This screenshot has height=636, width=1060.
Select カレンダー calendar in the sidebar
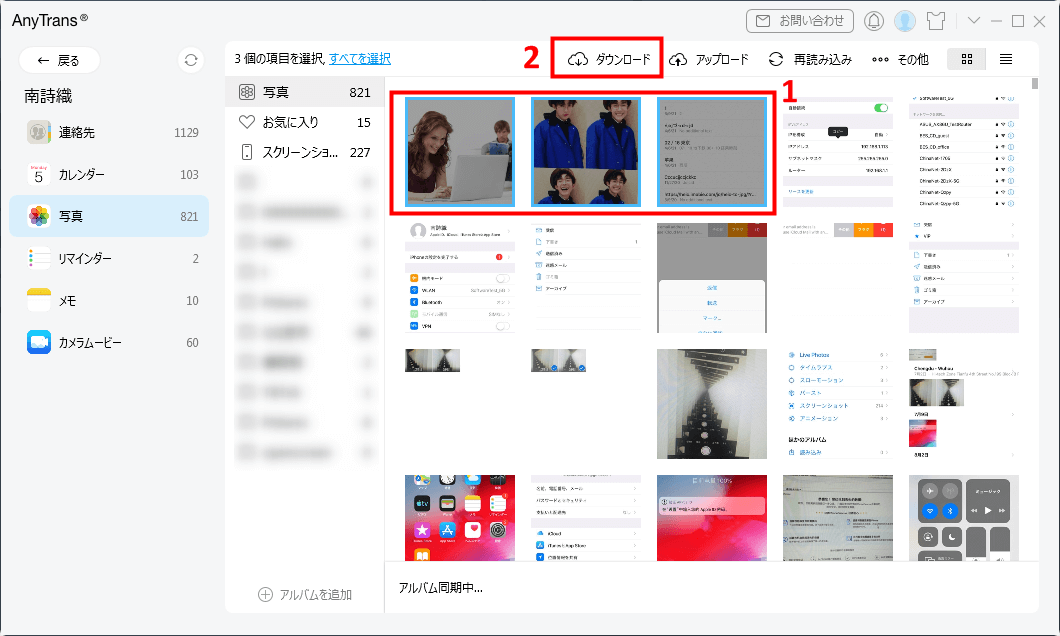(x=109, y=174)
